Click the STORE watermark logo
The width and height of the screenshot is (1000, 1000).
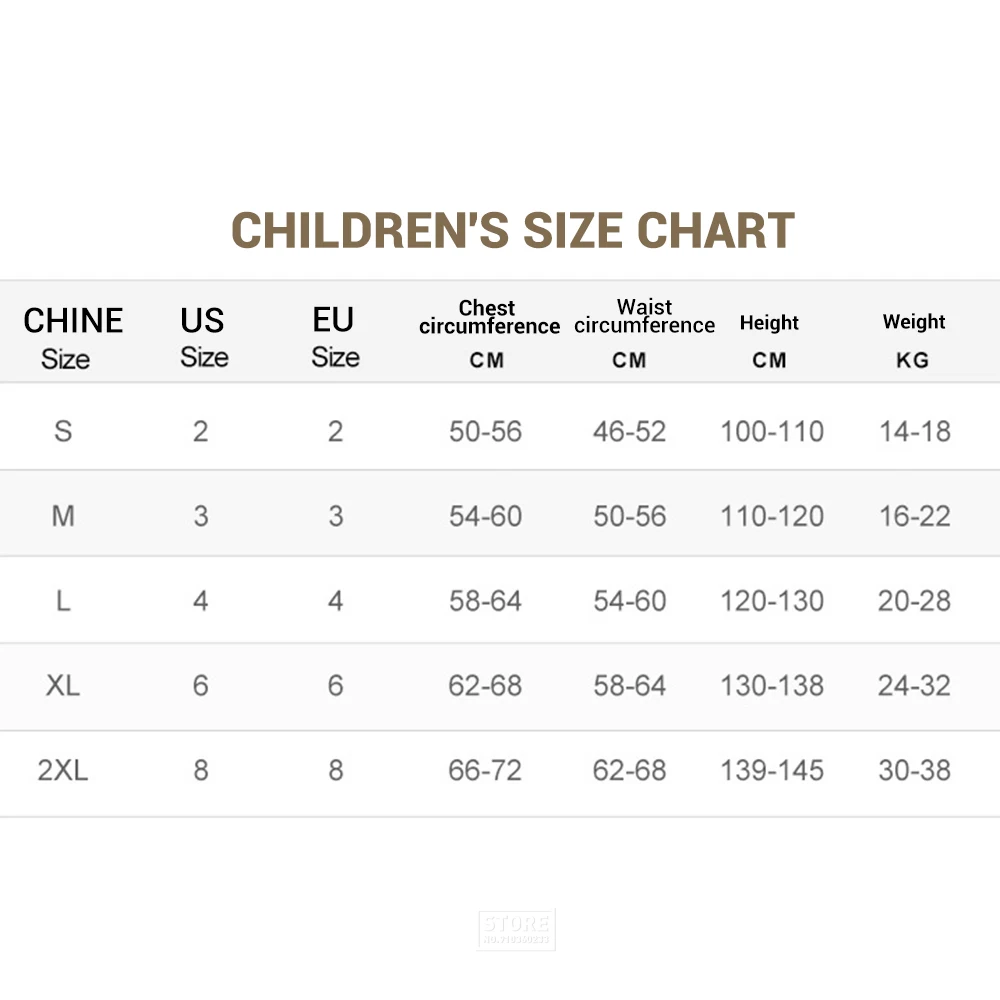(516, 929)
